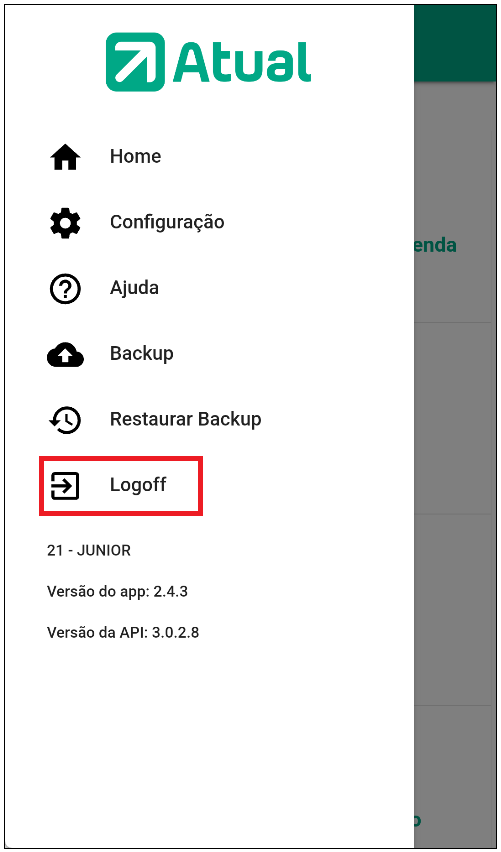
Task: Click the Home house icon
Action: (x=65, y=158)
